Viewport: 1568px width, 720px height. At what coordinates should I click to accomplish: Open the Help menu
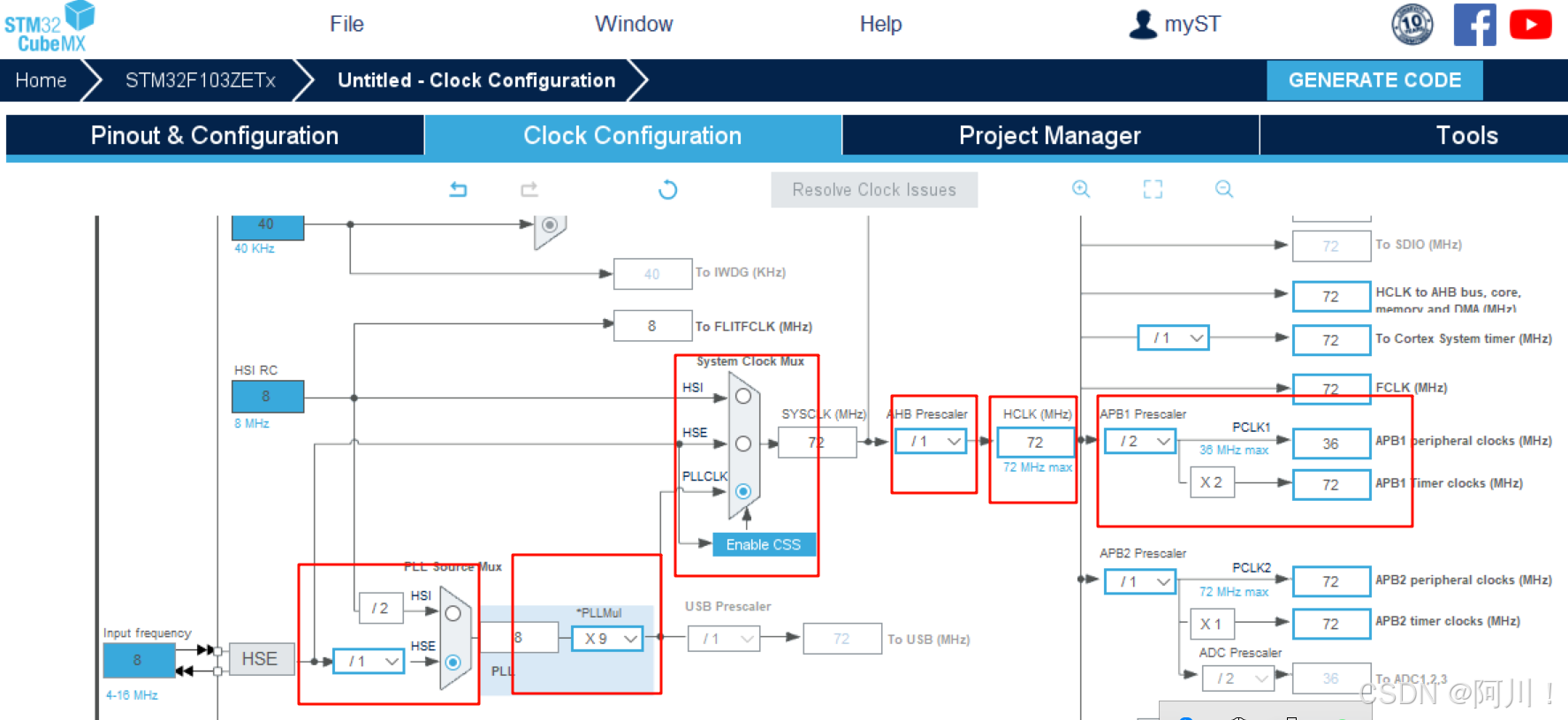[x=881, y=24]
